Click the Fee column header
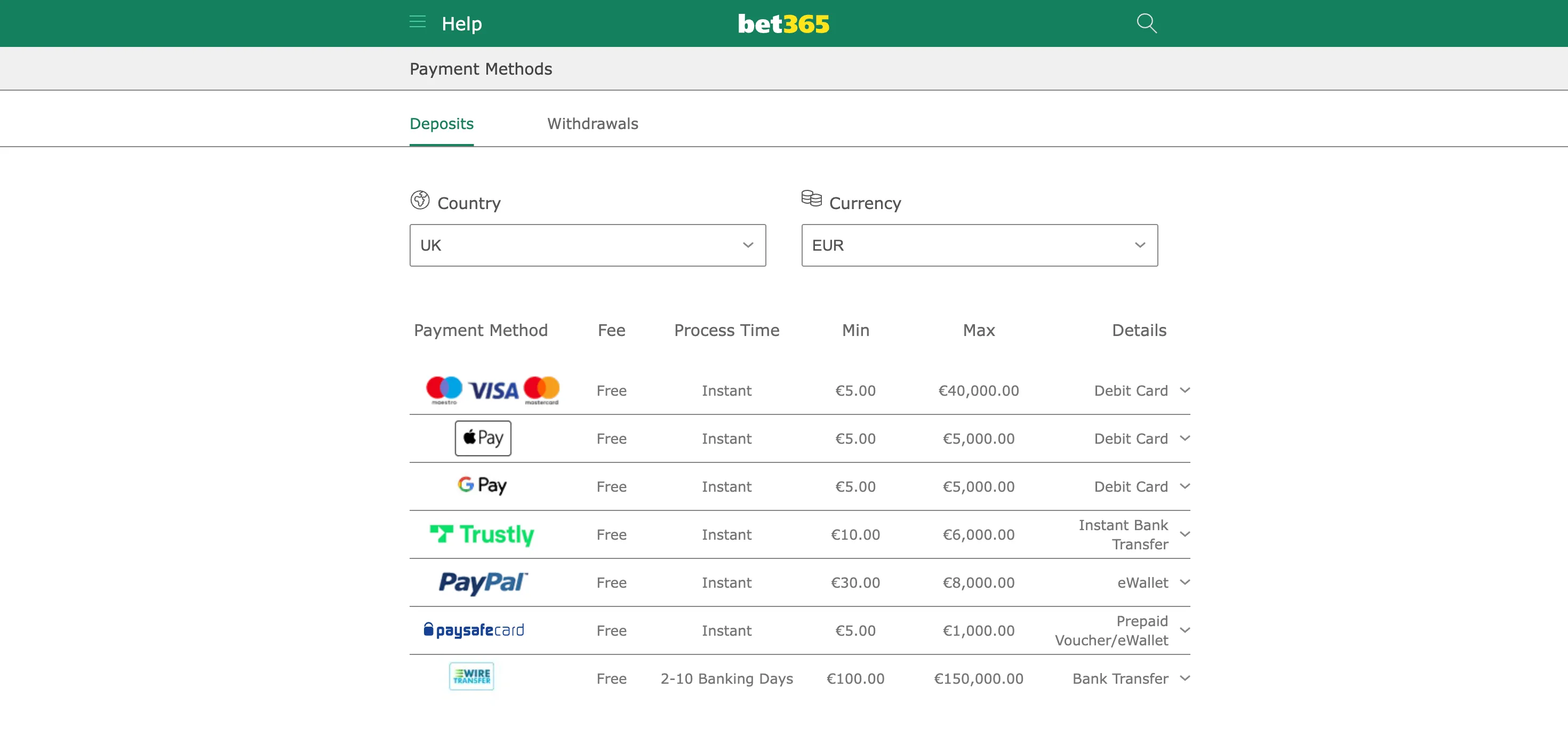The image size is (1568, 752). click(611, 330)
